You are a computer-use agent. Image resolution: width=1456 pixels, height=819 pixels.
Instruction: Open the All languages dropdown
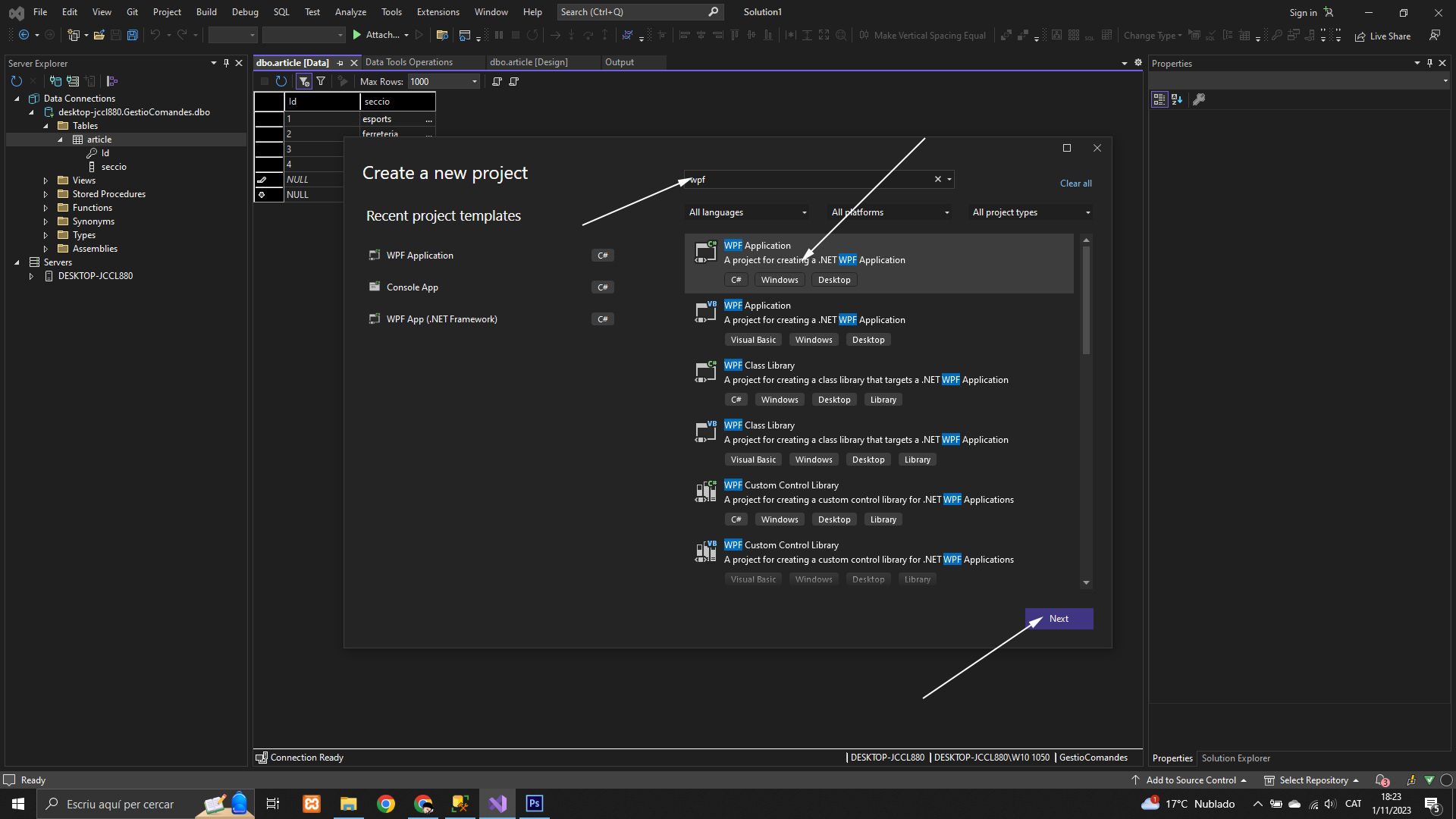click(x=747, y=212)
